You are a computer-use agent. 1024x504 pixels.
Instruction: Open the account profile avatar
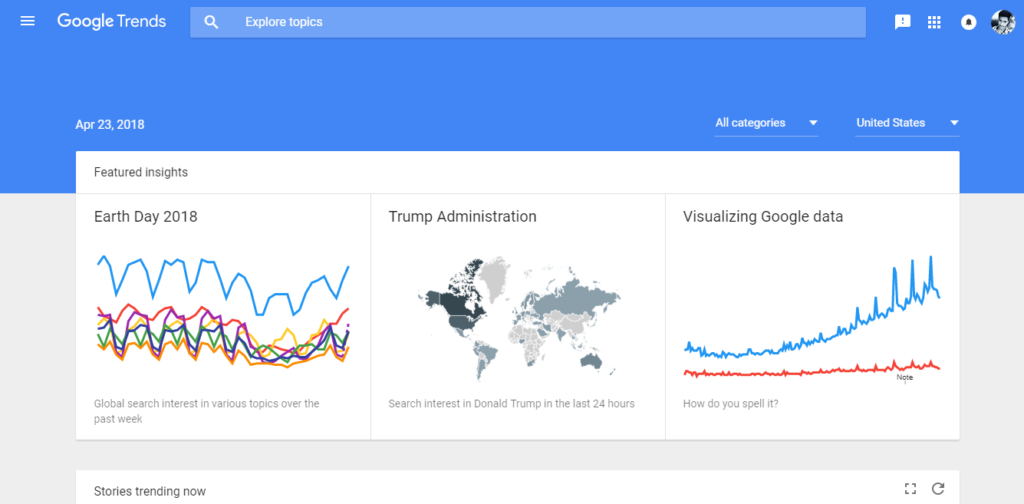[x=1002, y=22]
